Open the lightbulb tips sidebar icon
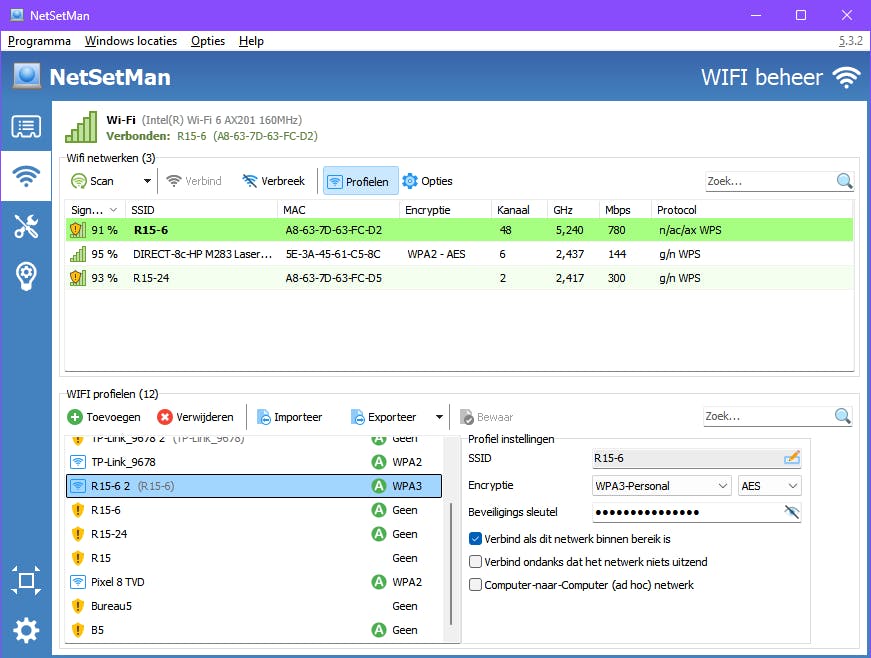Screen dimensions: 871x658 coord(26,275)
